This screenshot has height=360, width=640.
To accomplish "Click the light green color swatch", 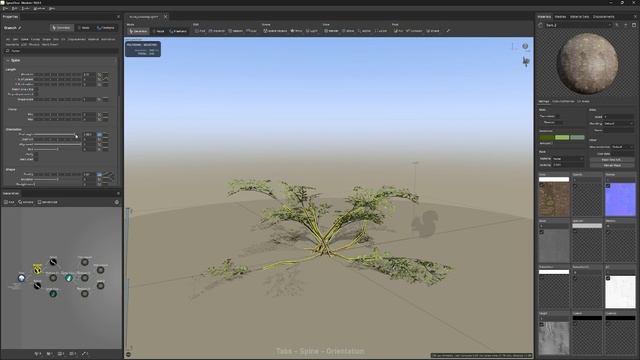I will coord(562,138).
